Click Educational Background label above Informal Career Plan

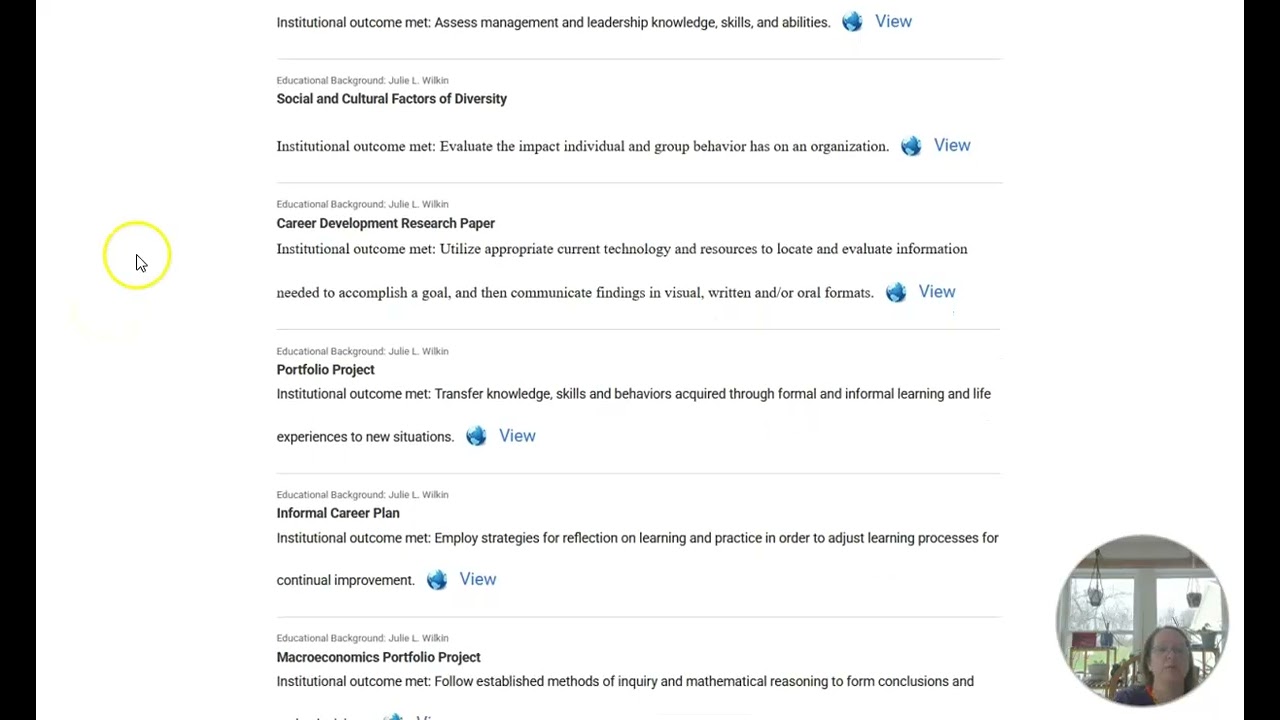pyautogui.click(x=362, y=494)
